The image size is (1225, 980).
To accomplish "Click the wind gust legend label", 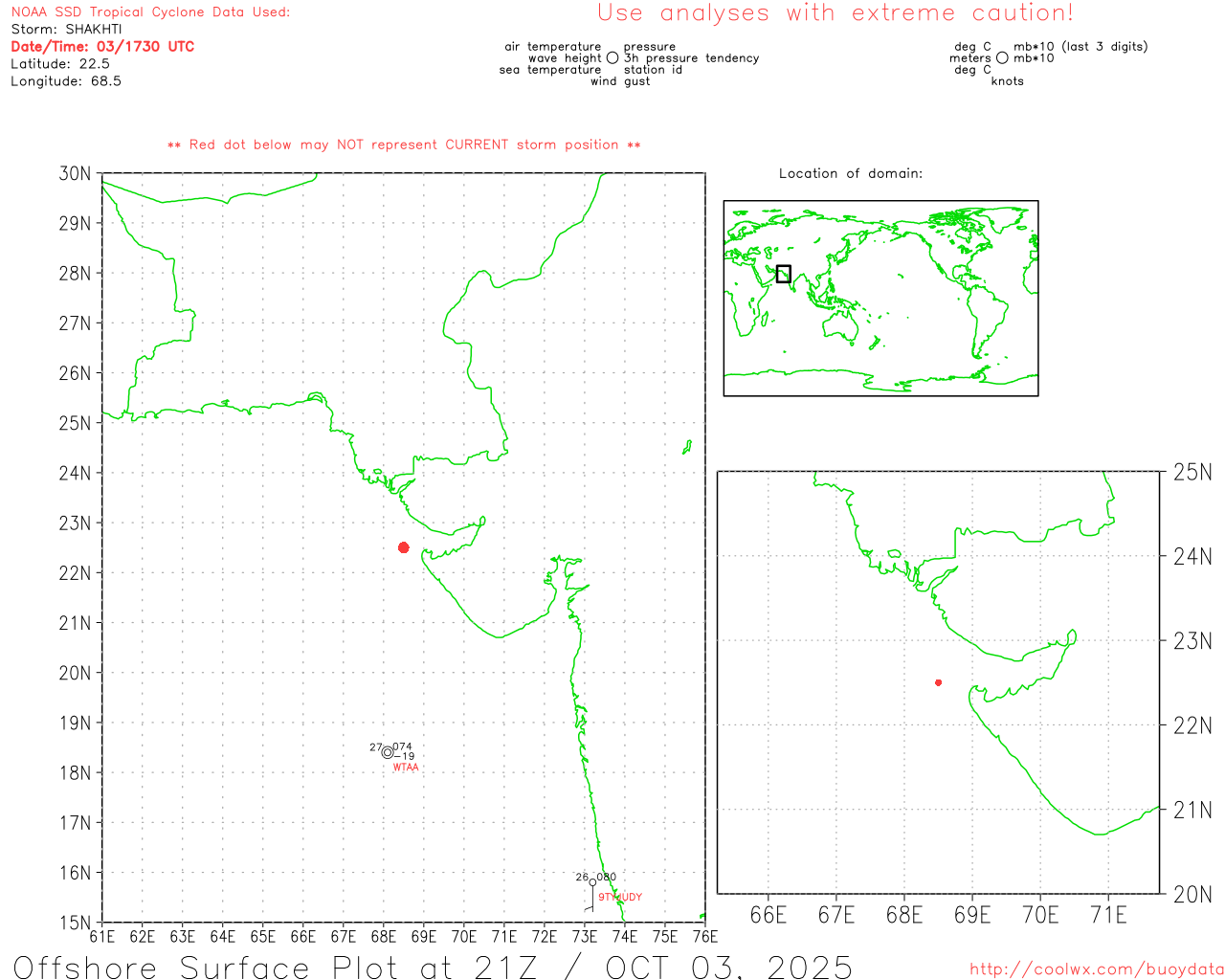I will 620,81.
